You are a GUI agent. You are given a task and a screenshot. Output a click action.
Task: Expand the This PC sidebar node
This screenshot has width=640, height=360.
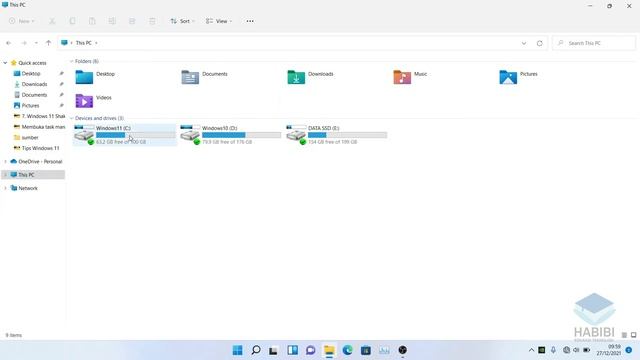tap(5, 175)
